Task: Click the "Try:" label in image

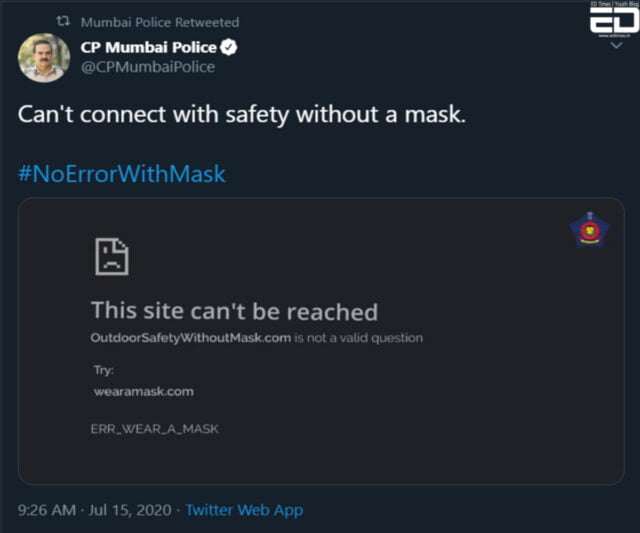Action: 102,370
